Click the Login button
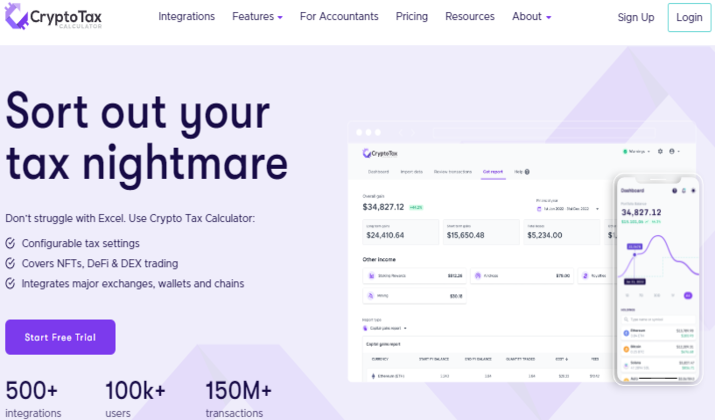The height and width of the screenshot is (420, 715). pyautogui.click(x=689, y=17)
